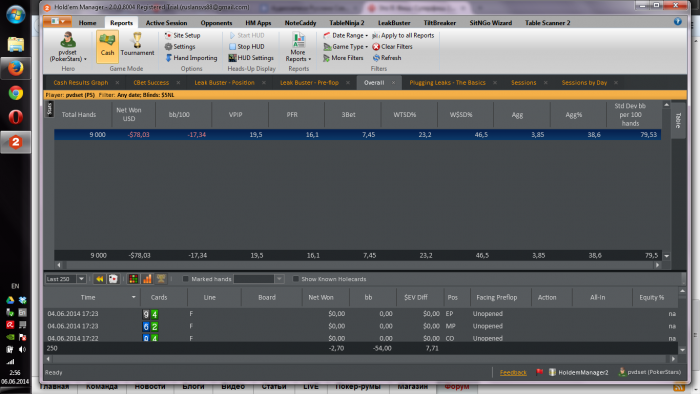Viewport: 700px width, 394px height.
Task: Click the red flag status bar icon
Action: 539,372
